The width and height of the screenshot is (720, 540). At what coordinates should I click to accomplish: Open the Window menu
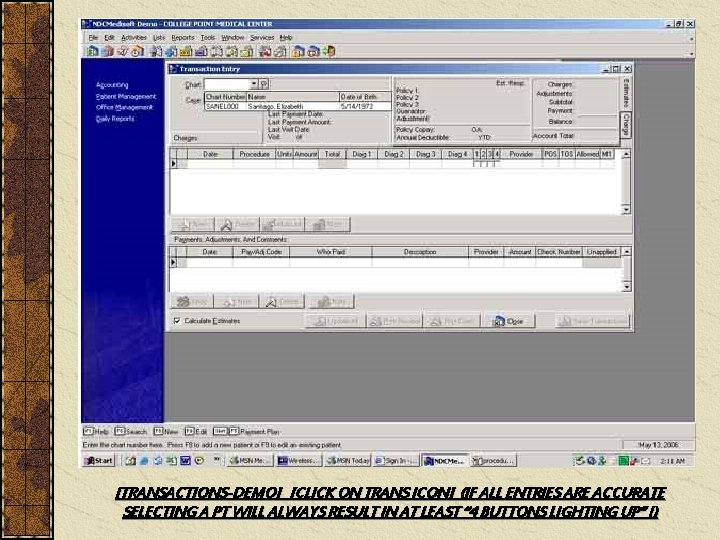click(x=232, y=38)
